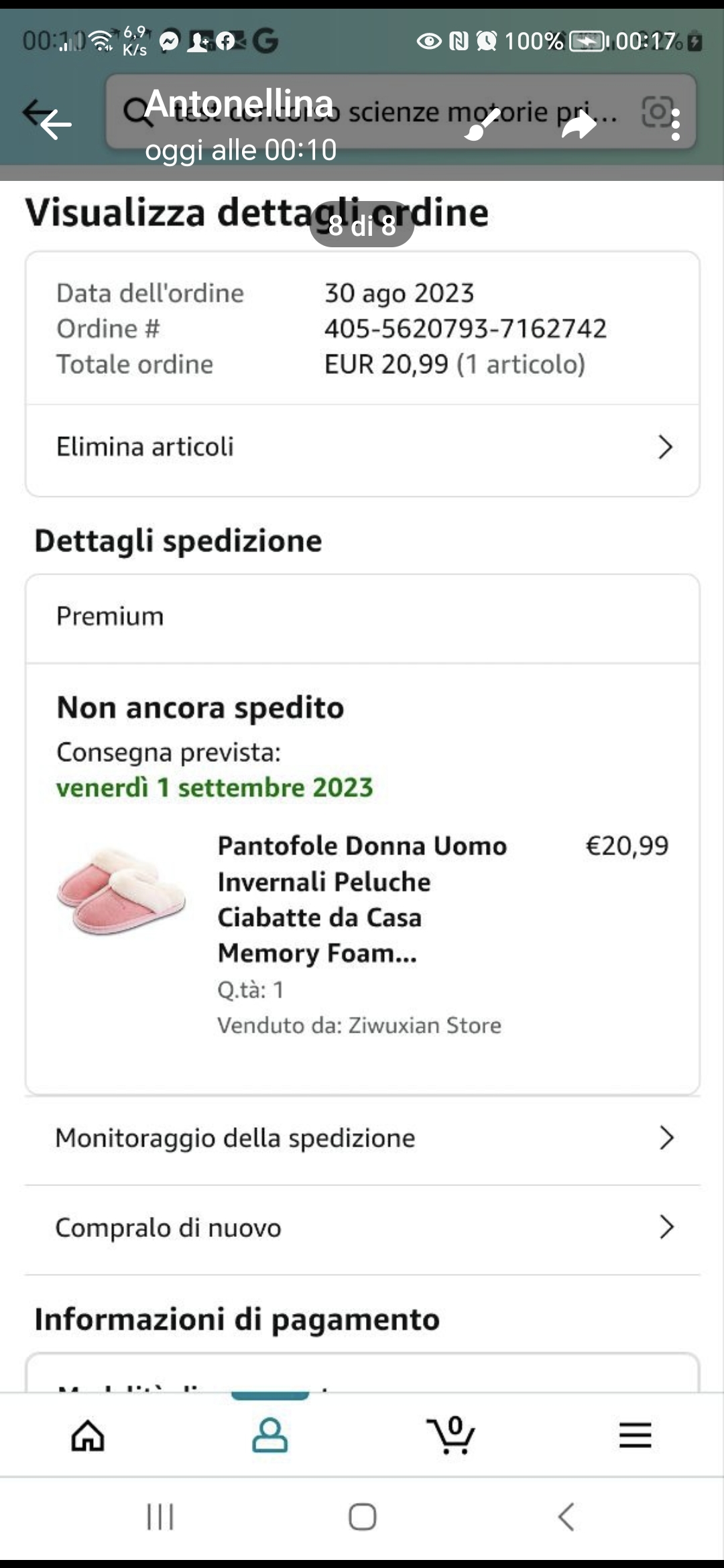Open the three-dot overflow menu
724x1568 pixels.
tap(676, 125)
